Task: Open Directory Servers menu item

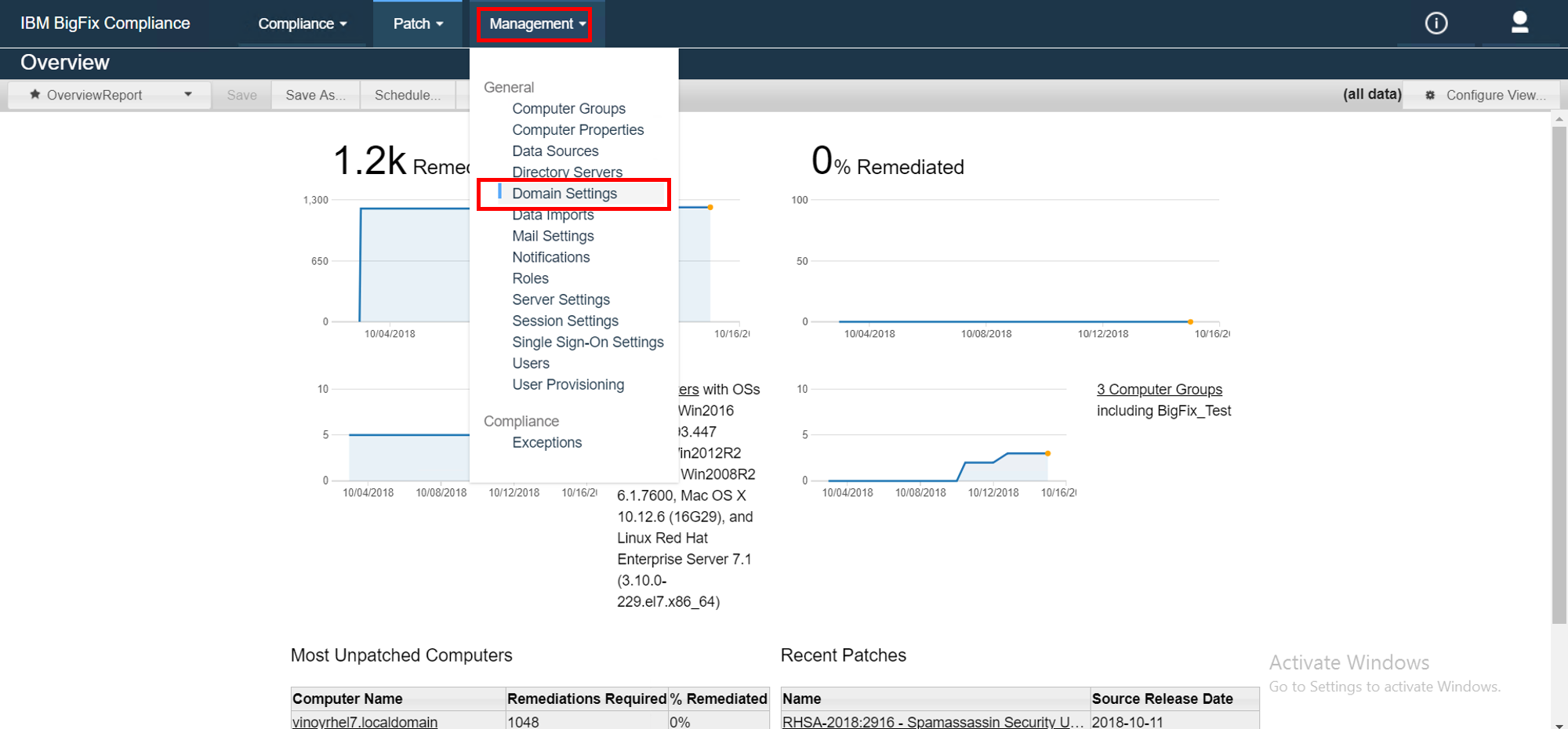Action: point(567,172)
